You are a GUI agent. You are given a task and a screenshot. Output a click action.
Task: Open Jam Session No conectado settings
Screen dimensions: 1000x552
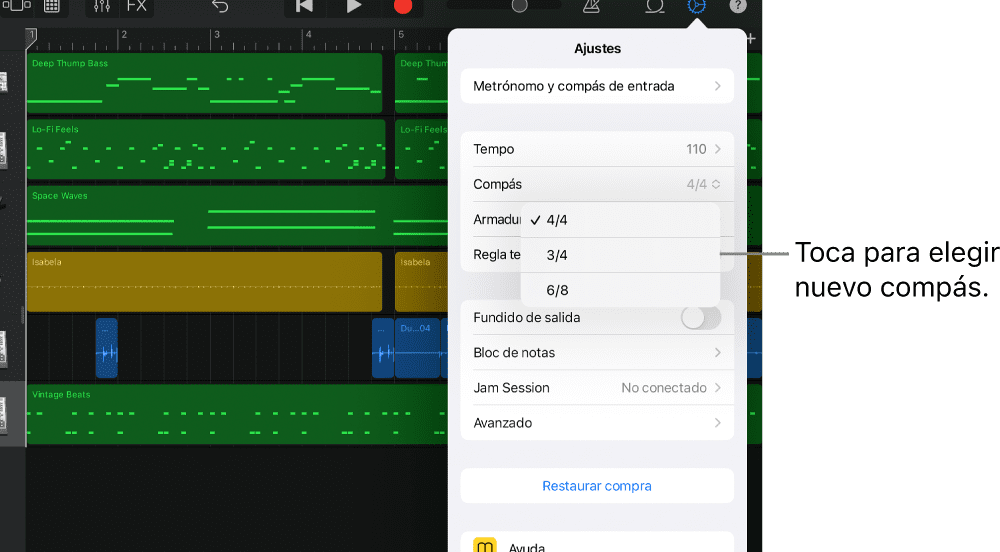pos(597,388)
